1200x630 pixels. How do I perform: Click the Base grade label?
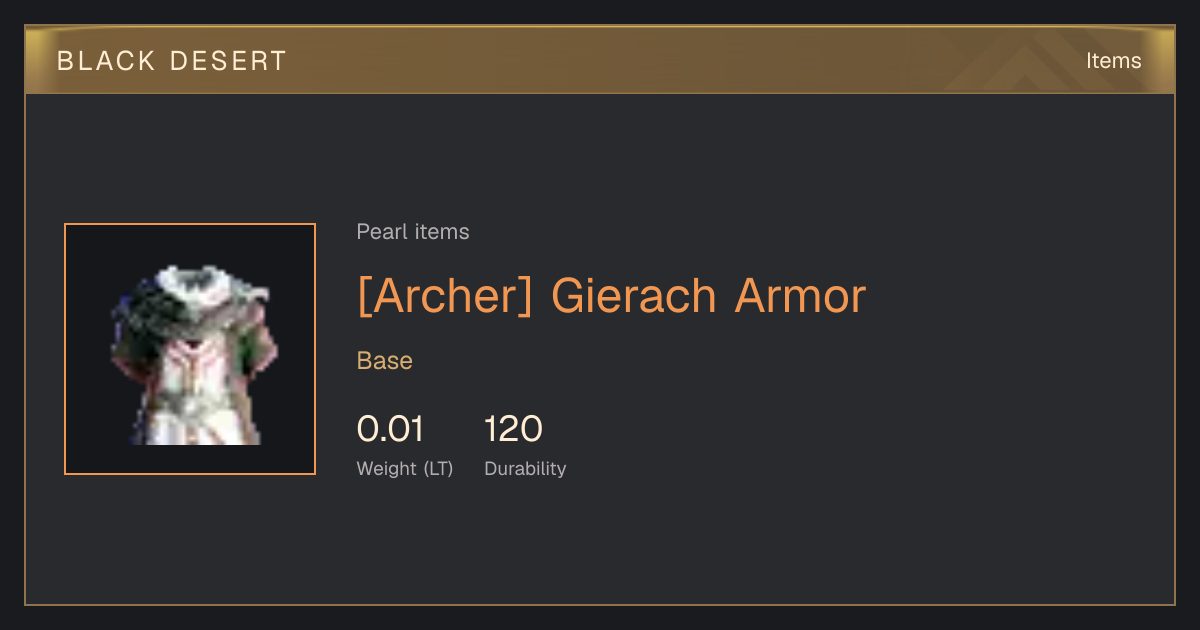click(385, 361)
